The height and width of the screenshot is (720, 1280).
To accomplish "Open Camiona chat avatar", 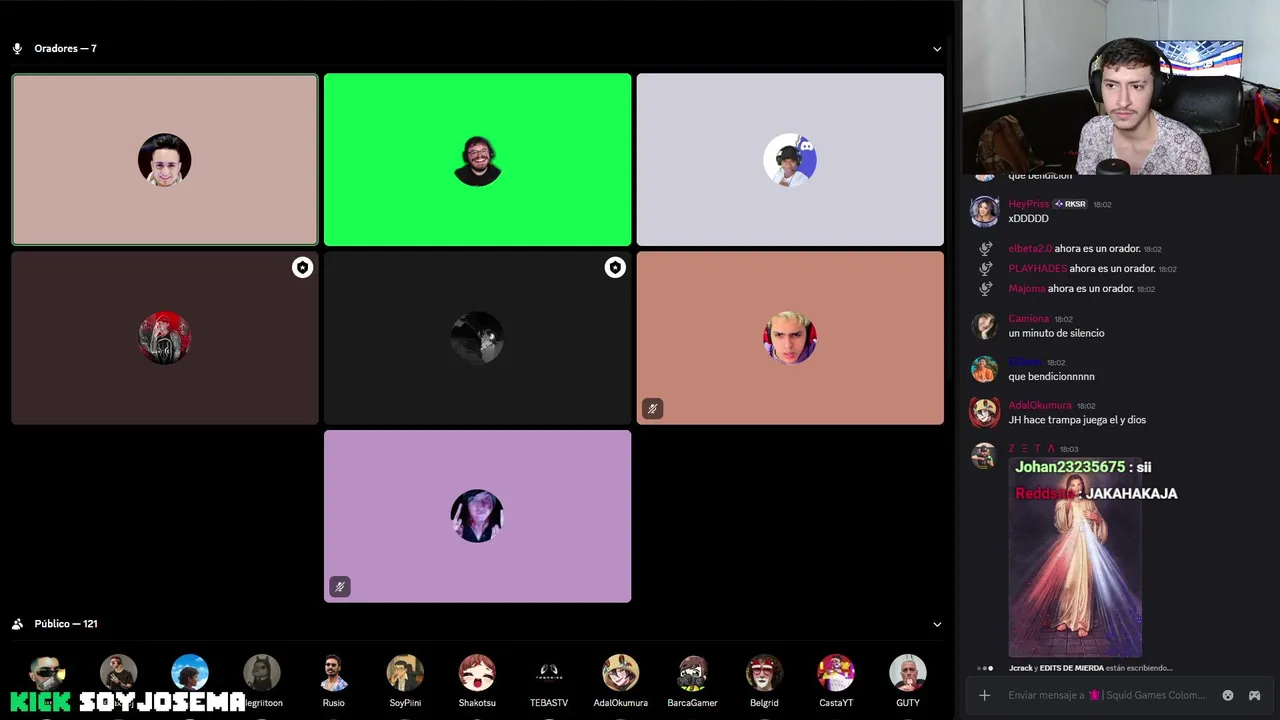I will (984, 326).
